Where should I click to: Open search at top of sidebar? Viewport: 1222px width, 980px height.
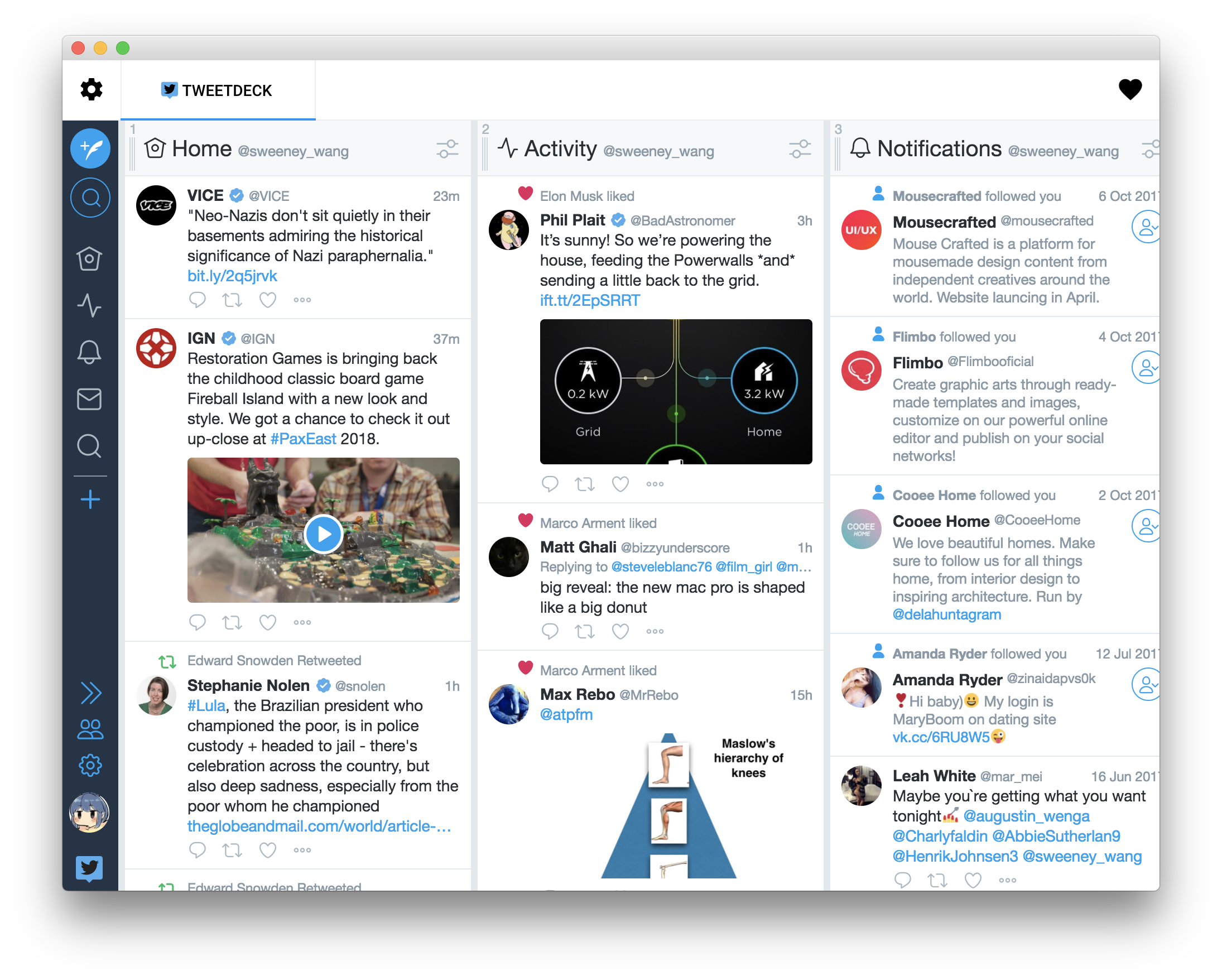coord(90,198)
